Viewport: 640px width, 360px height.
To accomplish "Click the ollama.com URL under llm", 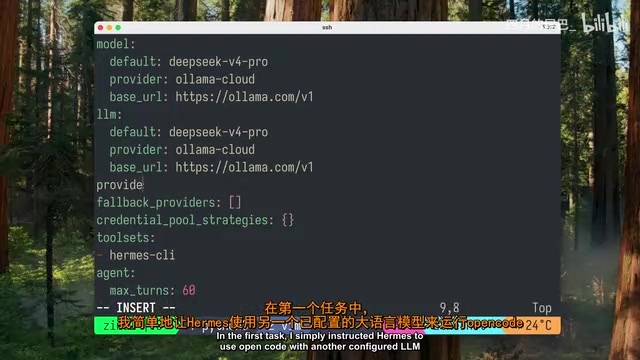I will (244, 167).
